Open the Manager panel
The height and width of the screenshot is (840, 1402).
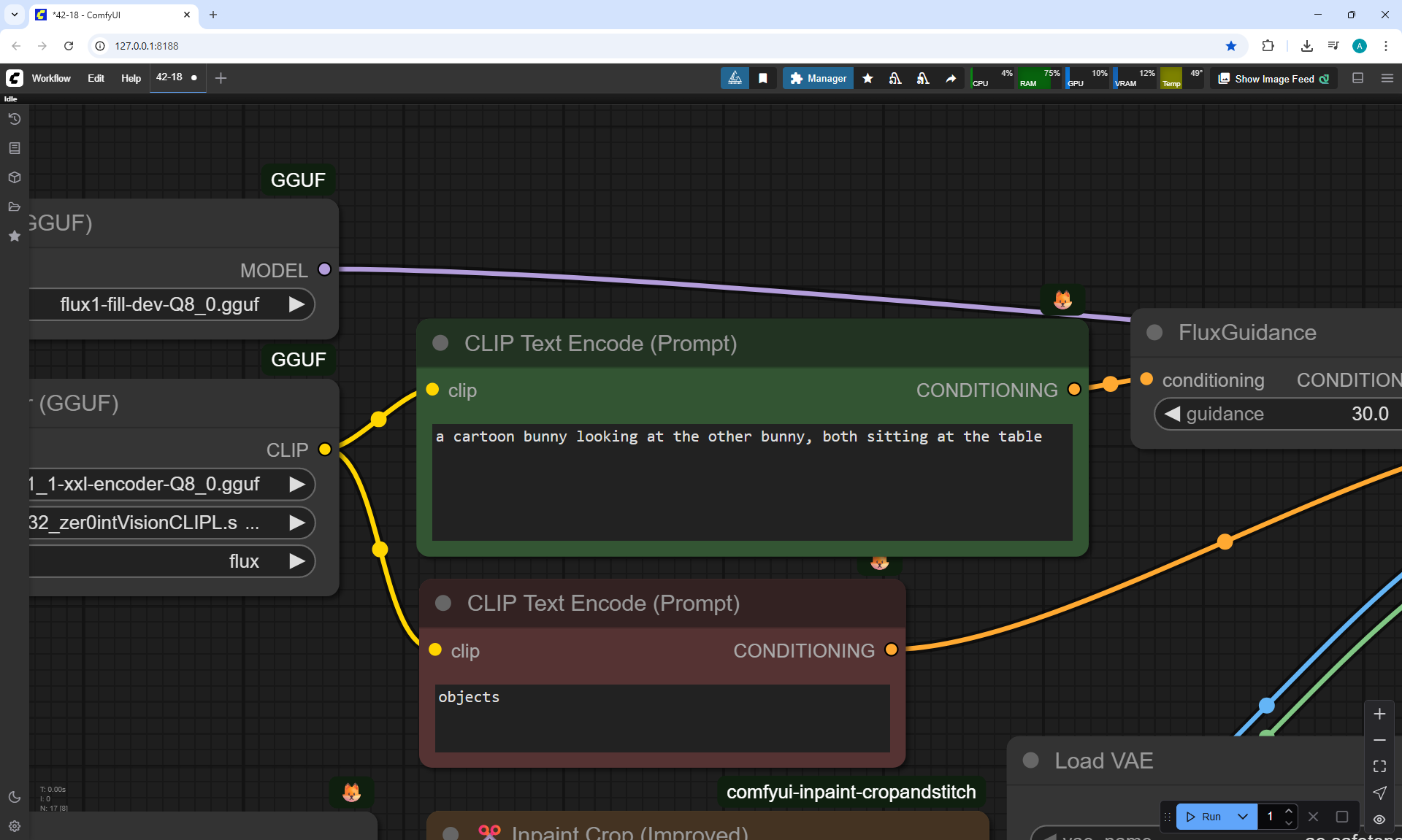click(x=818, y=78)
